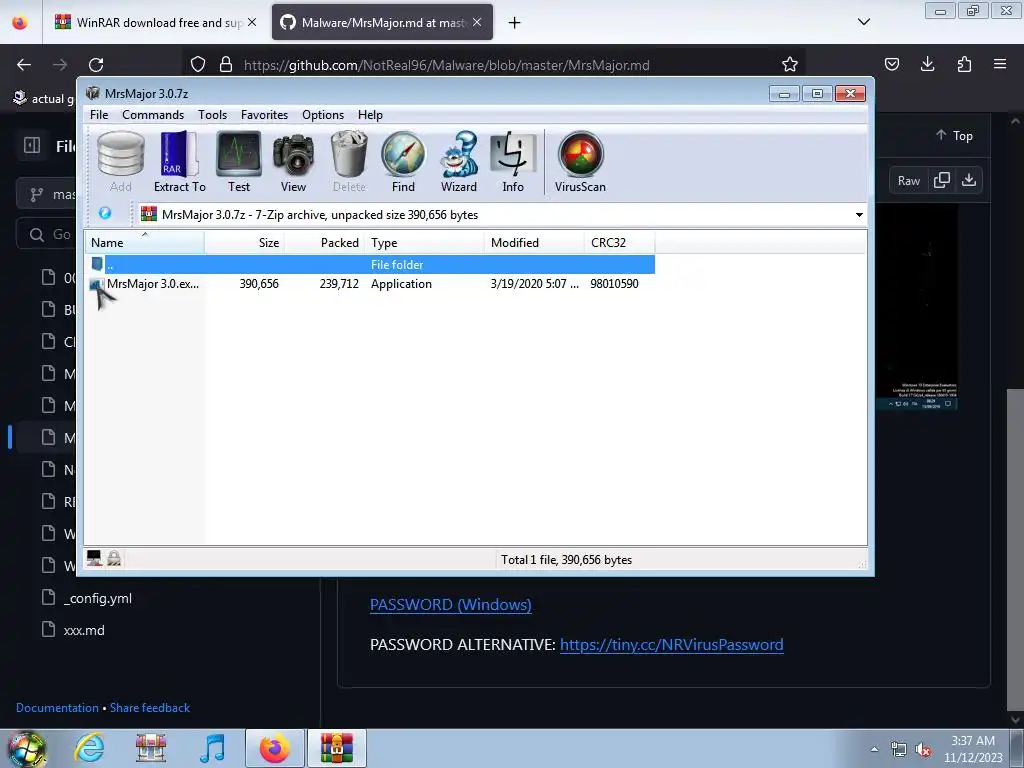This screenshot has width=1024, height=768.
Task: Run the Test archive tool
Action: pyautogui.click(x=239, y=161)
